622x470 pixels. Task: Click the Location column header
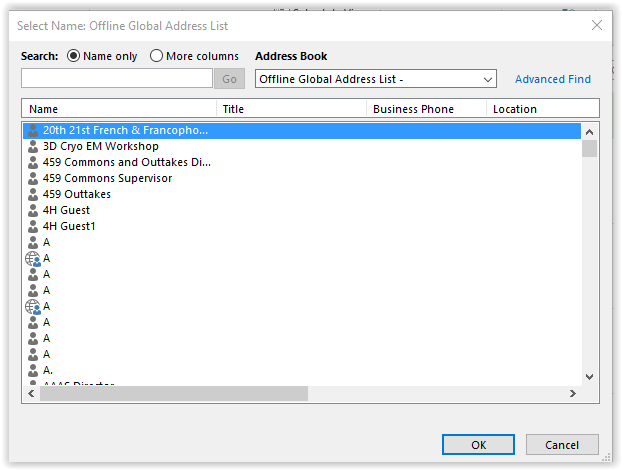(543, 109)
